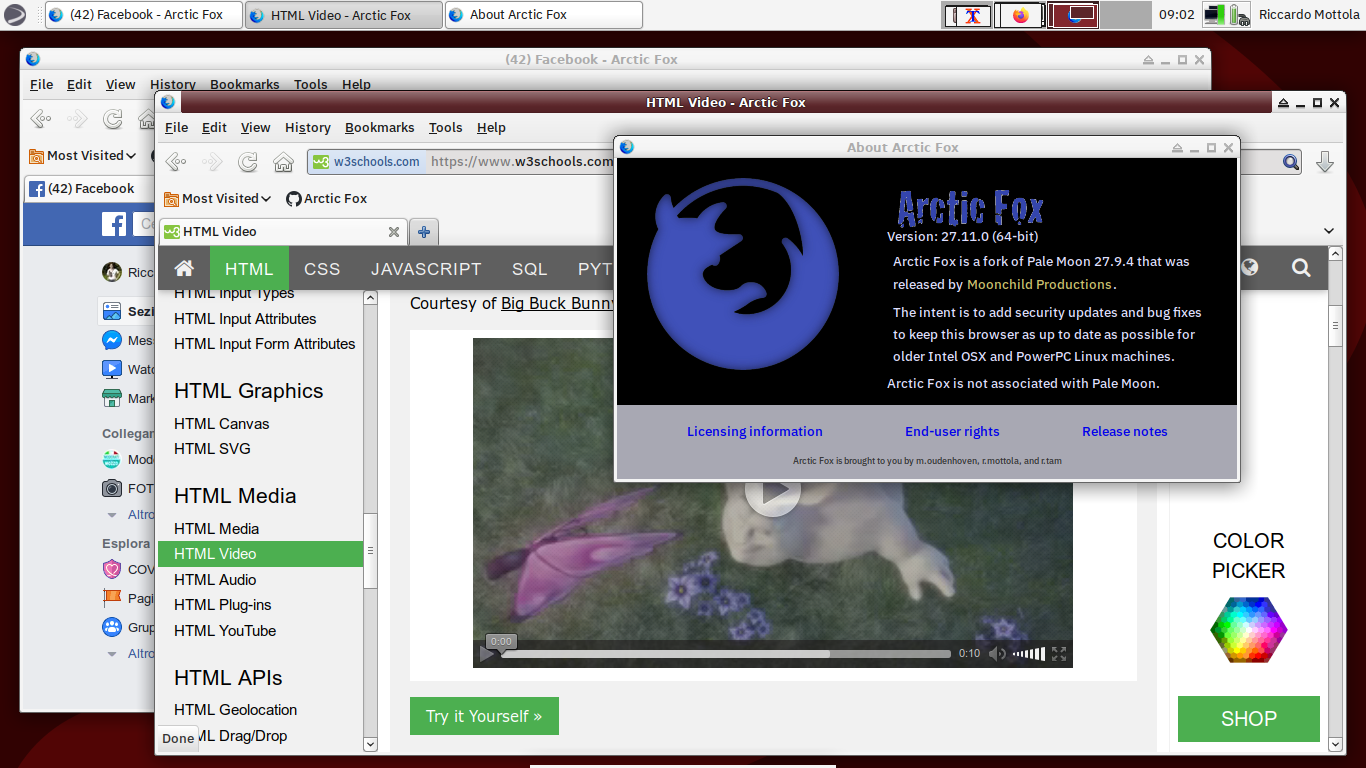Open Bookmarks menu in HTML Video window
The width and height of the screenshot is (1366, 768).
379,127
